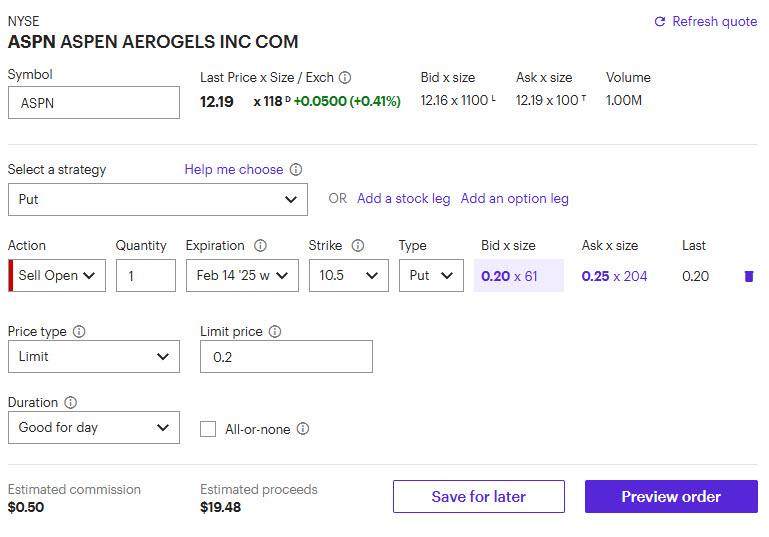
Task: Open the Duration dropdown Good for day
Action: (94, 427)
